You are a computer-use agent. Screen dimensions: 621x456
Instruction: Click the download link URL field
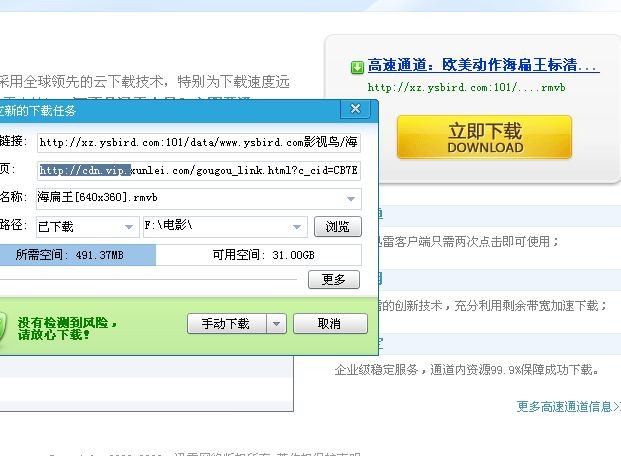click(199, 142)
